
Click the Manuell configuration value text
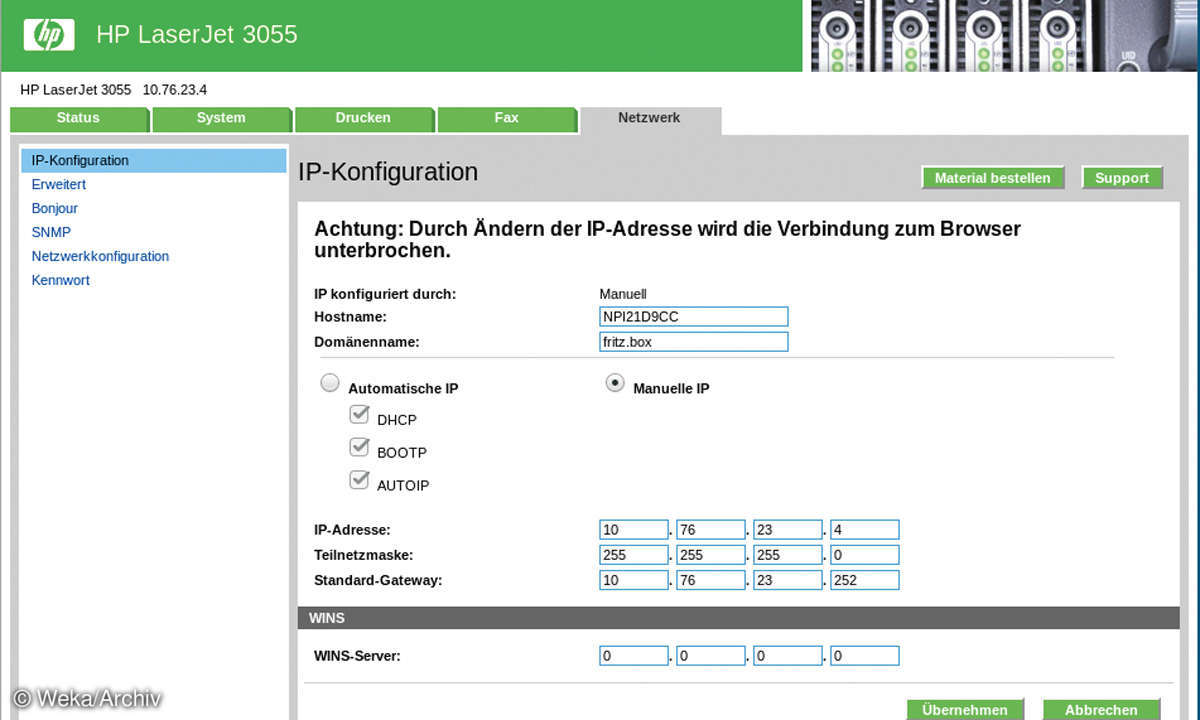623,294
